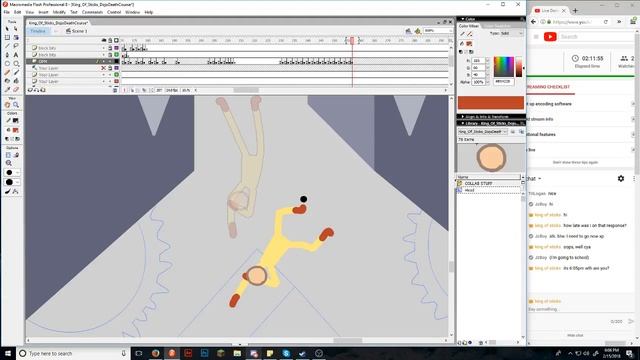Screen dimensions: 640x360
Task: Select the Text tool
Action: (x=16, y=55)
